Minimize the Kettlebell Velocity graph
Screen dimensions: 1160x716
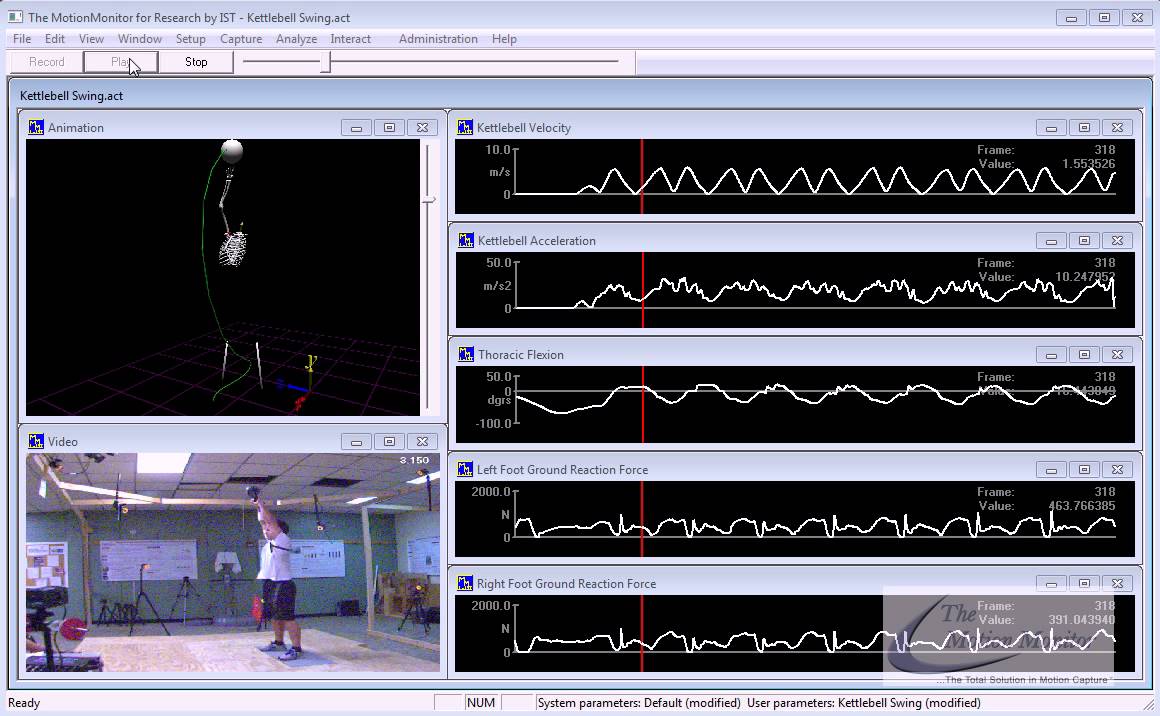coord(1051,128)
